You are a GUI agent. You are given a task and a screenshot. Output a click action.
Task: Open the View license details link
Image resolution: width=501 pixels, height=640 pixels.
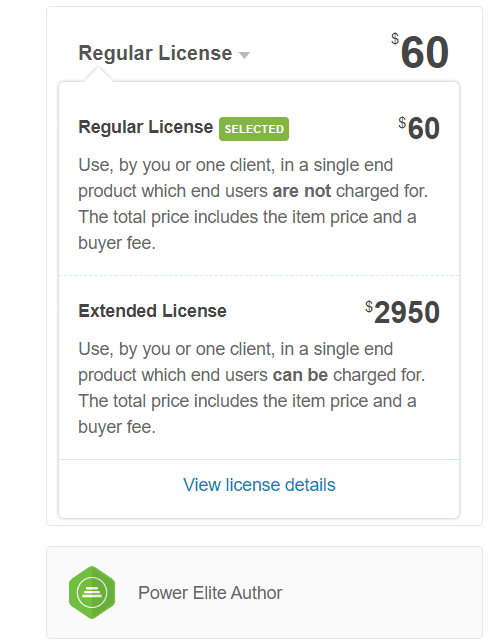click(x=259, y=485)
